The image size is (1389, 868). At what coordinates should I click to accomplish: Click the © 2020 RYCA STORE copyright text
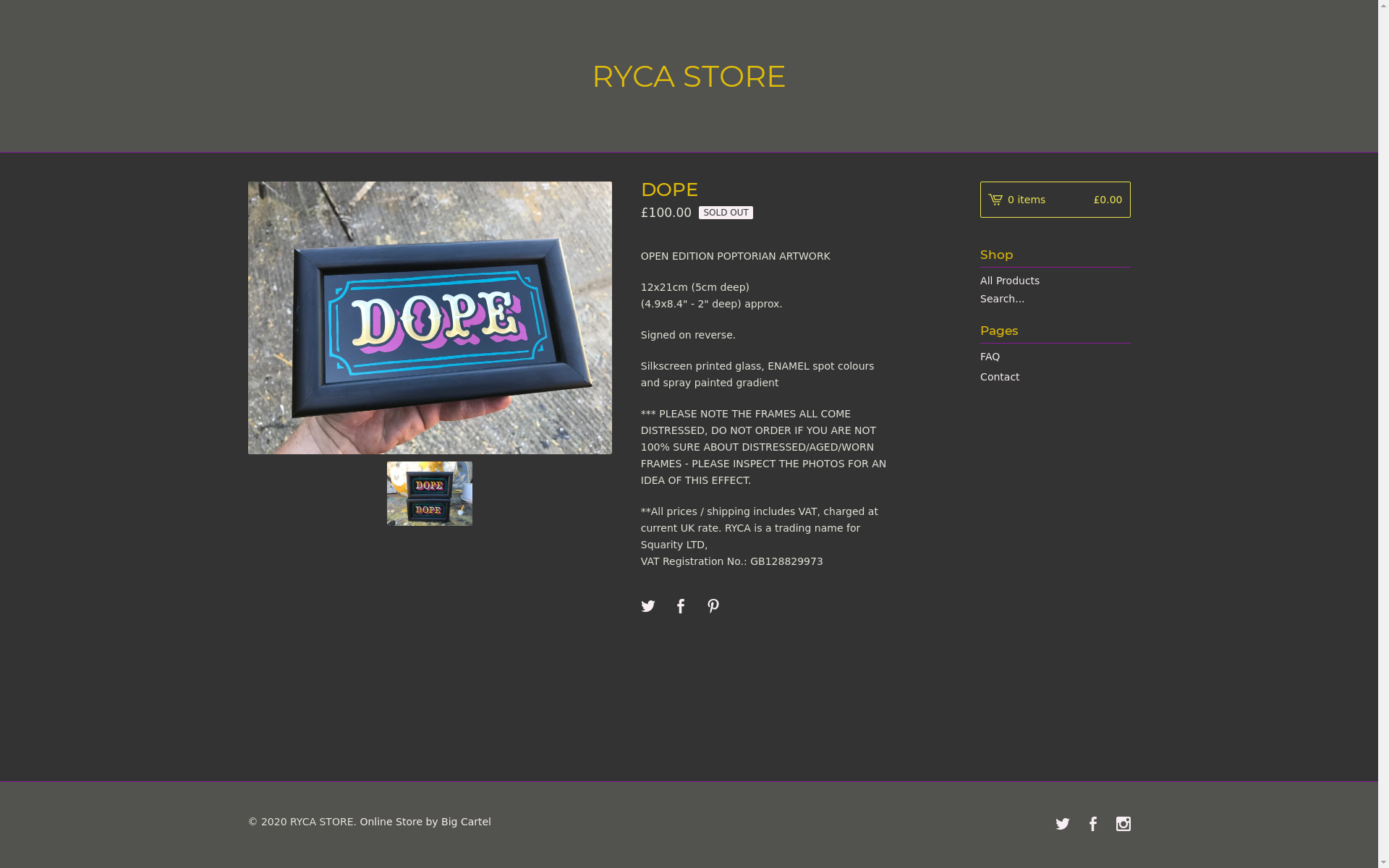[302, 822]
